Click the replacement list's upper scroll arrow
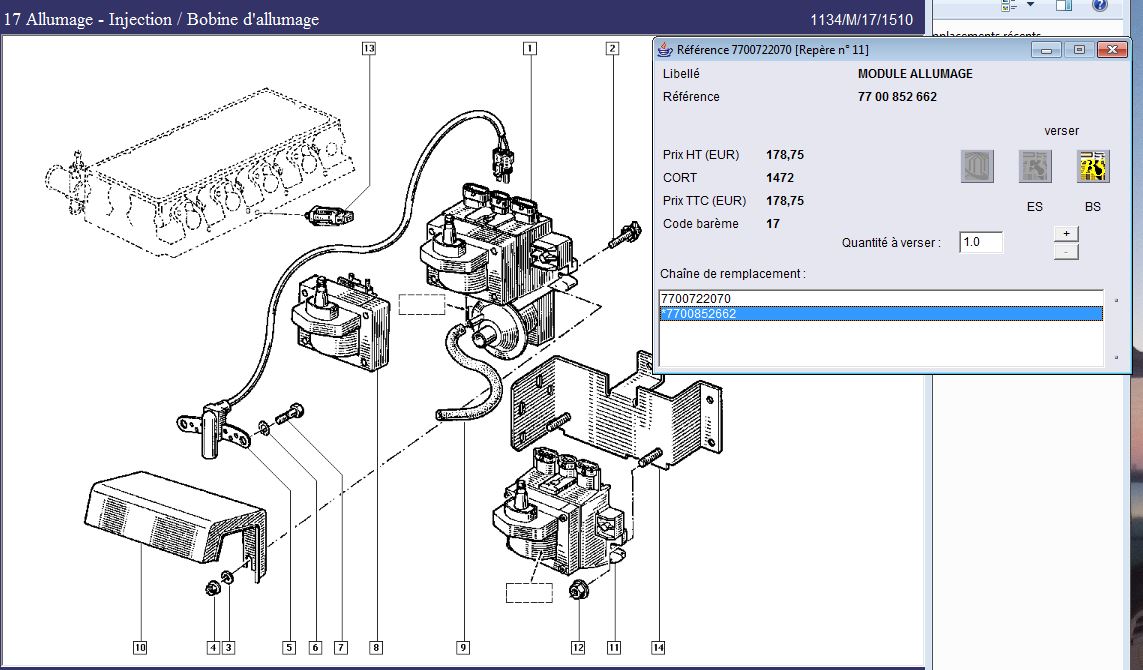 [1116, 299]
